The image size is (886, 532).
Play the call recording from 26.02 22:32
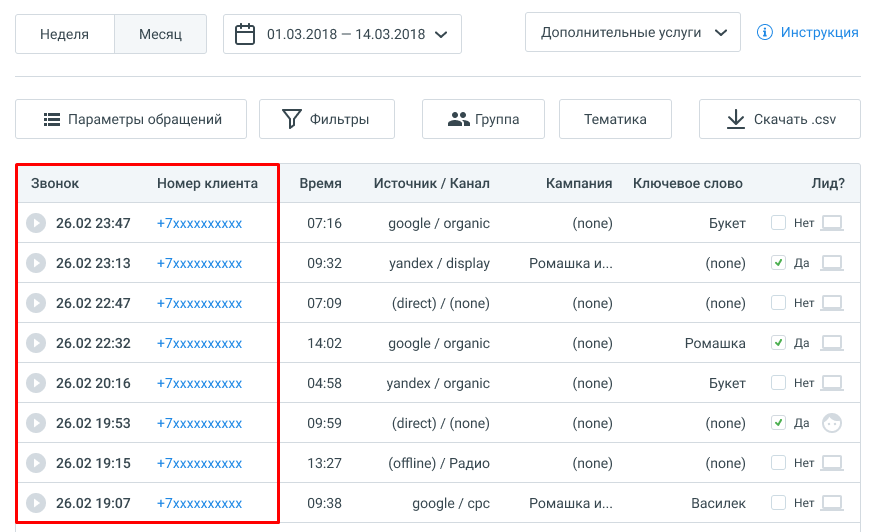(x=35, y=343)
